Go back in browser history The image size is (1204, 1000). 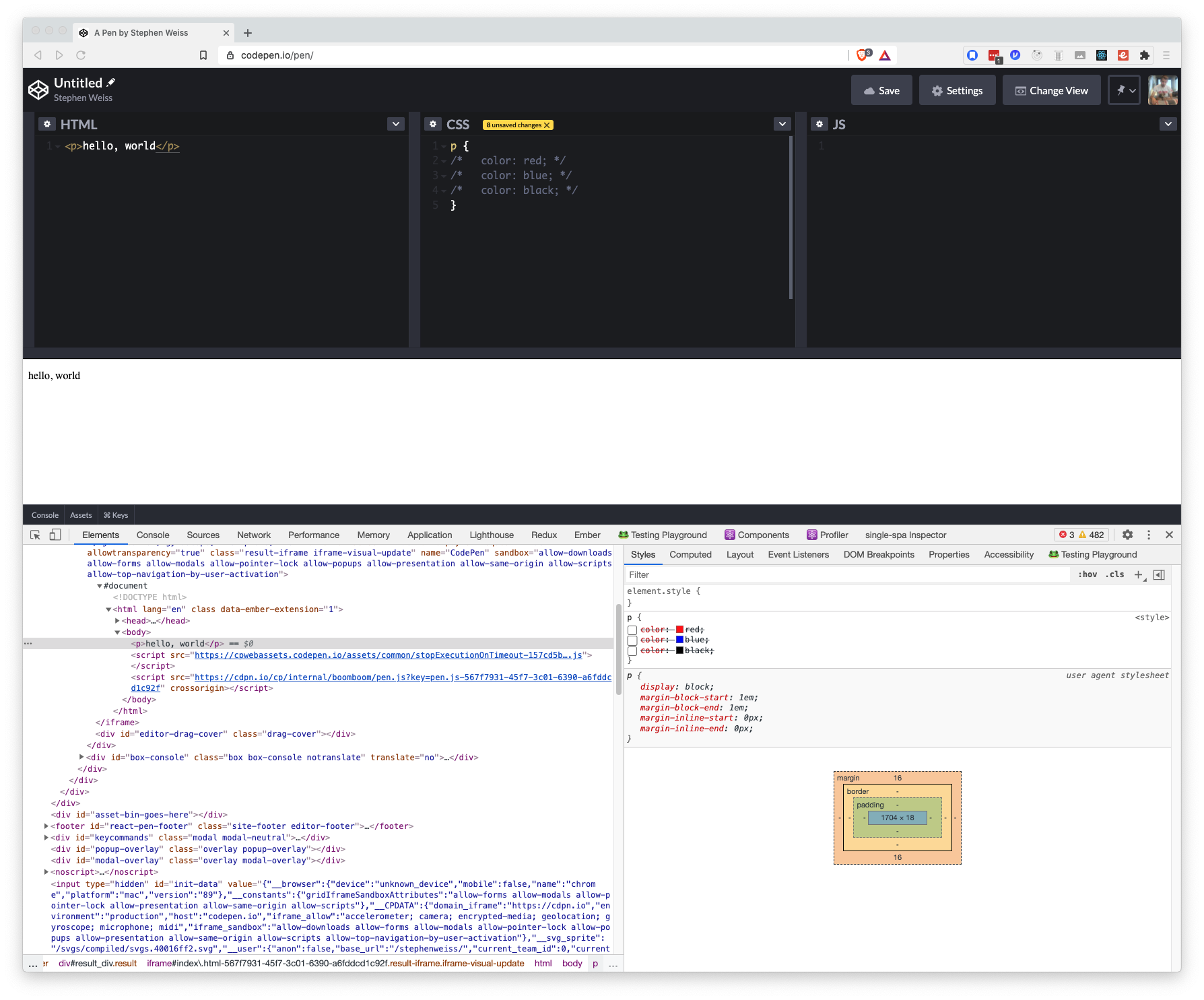(x=38, y=55)
